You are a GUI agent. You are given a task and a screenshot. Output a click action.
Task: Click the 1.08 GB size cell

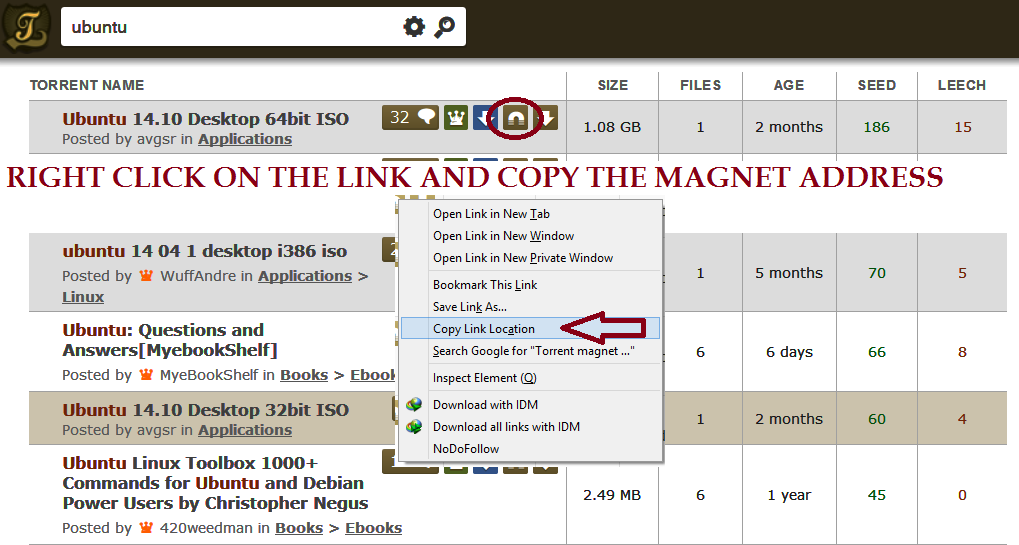tap(612, 127)
